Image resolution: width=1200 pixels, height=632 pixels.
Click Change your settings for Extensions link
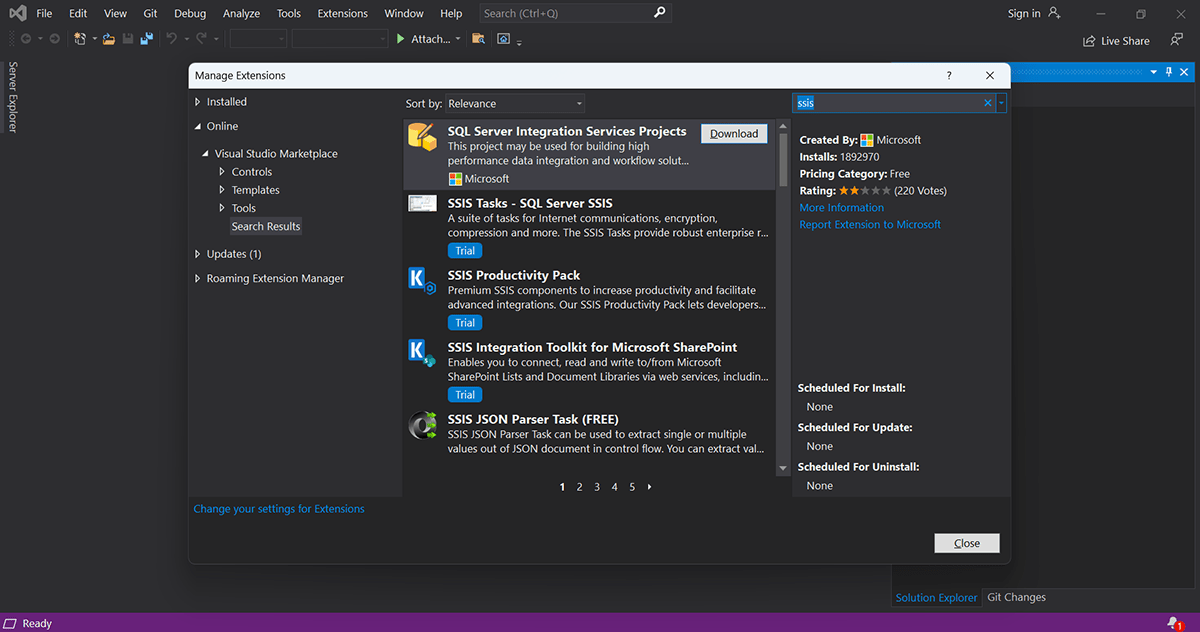(x=279, y=509)
